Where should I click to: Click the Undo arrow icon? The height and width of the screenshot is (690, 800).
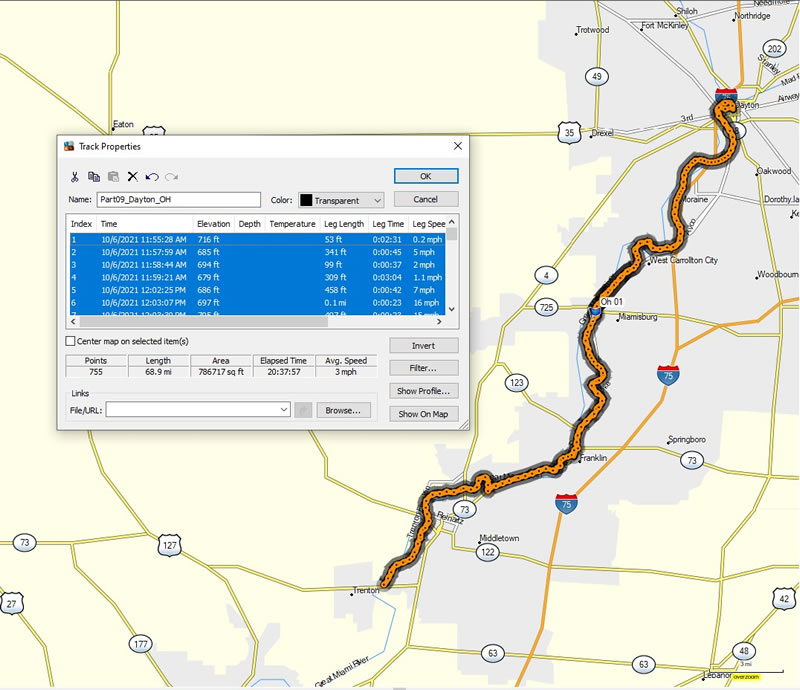[x=152, y=177]
